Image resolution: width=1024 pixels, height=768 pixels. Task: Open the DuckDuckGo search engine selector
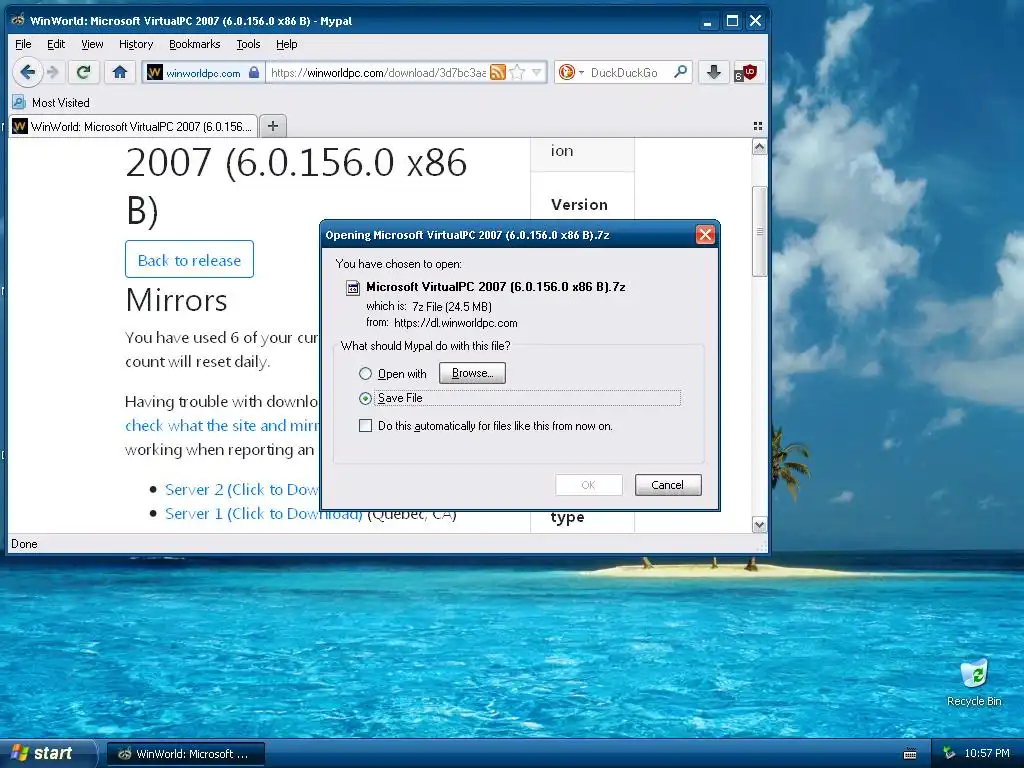(x=571, y=72)
